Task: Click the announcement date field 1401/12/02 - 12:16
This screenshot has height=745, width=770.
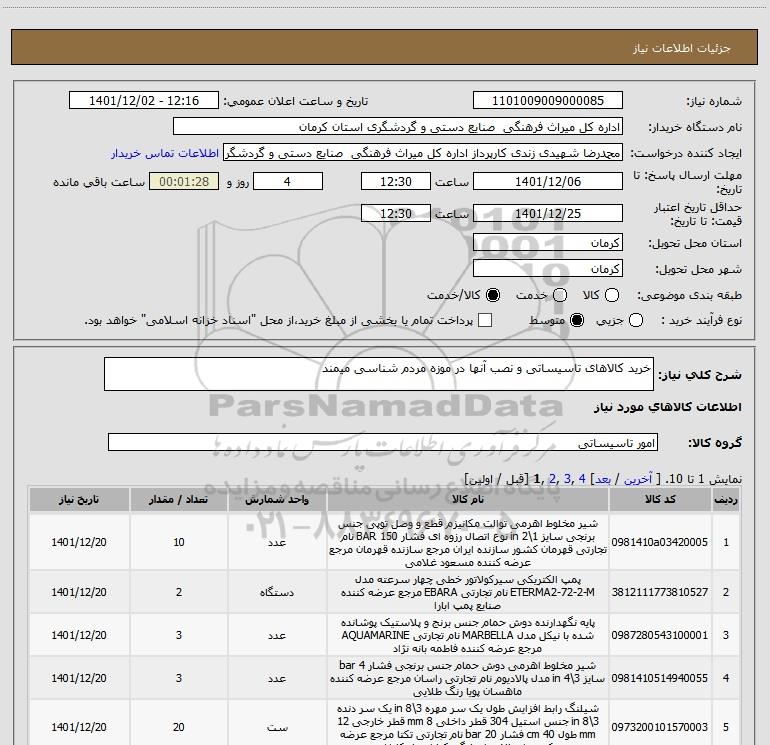Action: 144,101
